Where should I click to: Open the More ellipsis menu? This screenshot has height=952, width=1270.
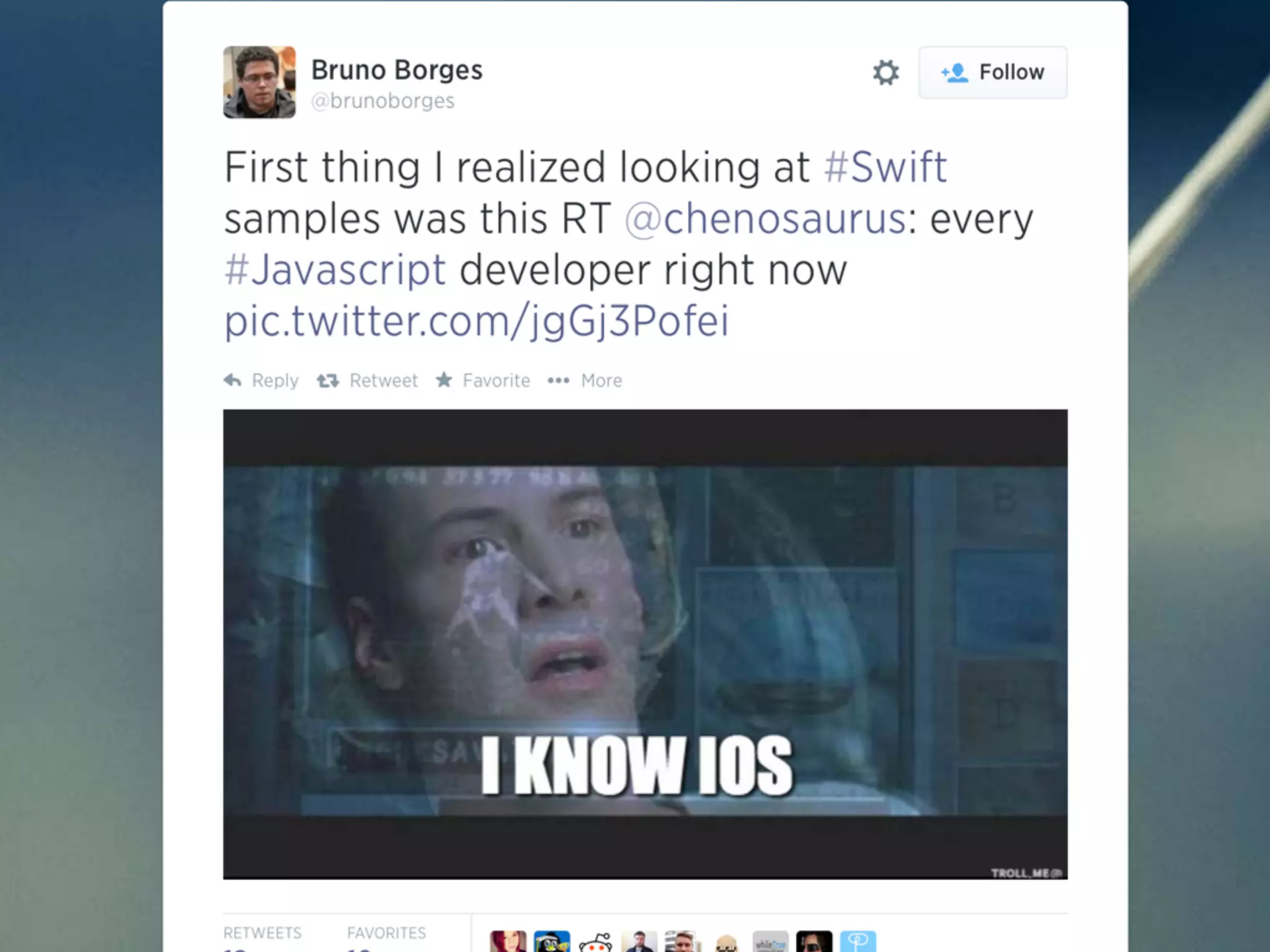point(559,381)
